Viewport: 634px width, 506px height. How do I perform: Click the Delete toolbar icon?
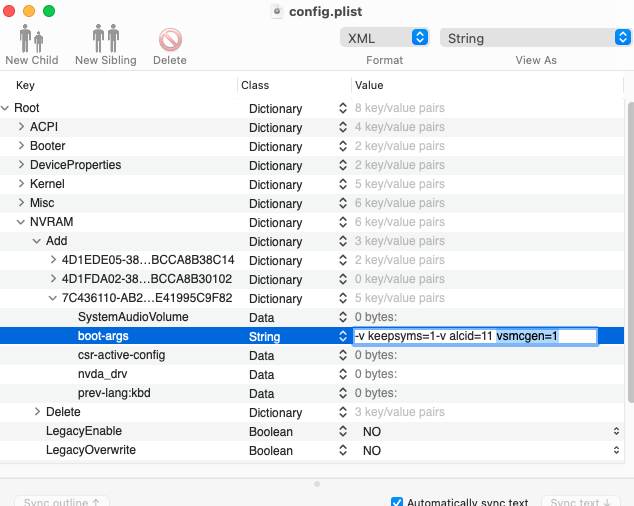170,40
